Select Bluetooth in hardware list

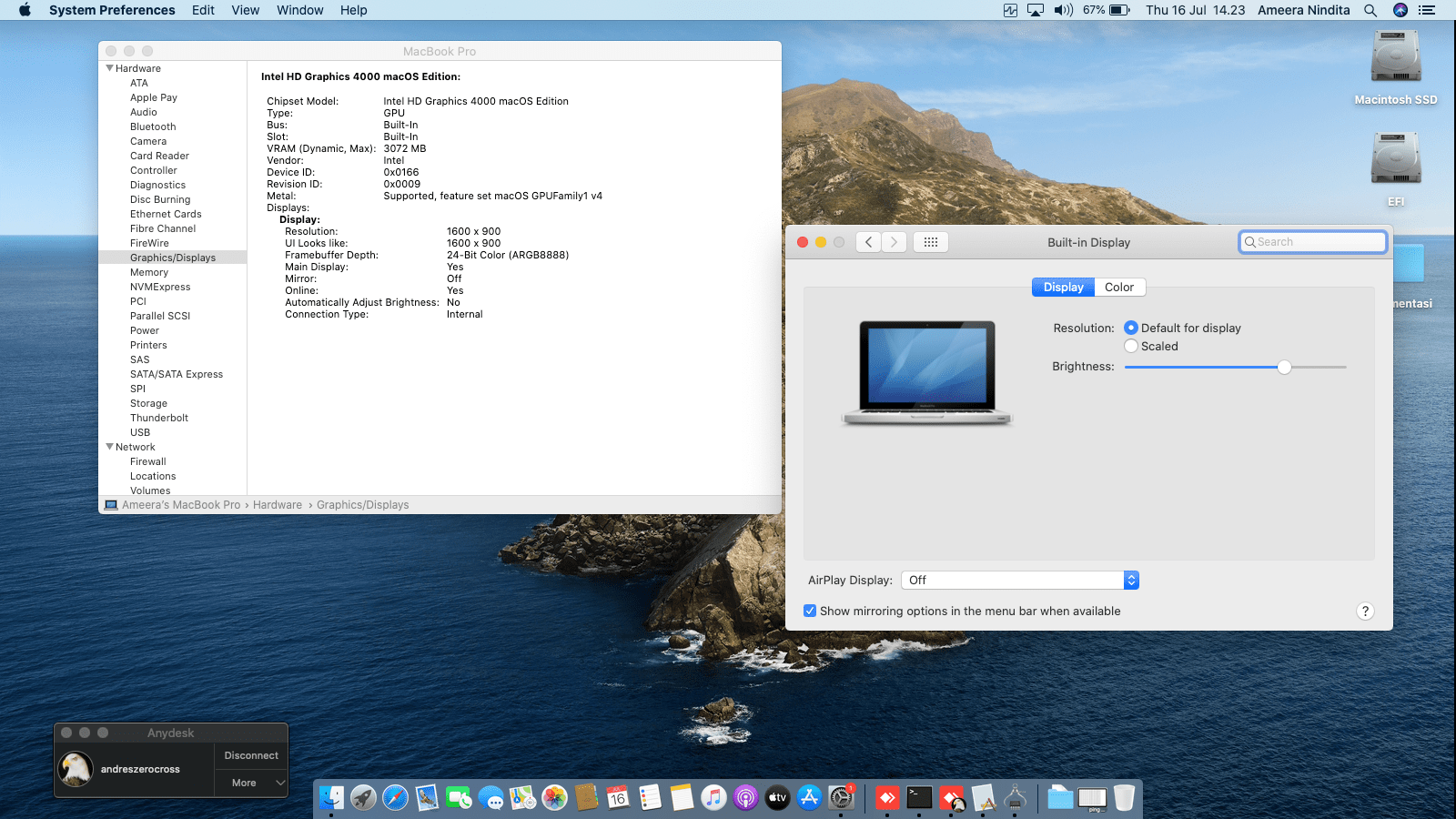153,126
